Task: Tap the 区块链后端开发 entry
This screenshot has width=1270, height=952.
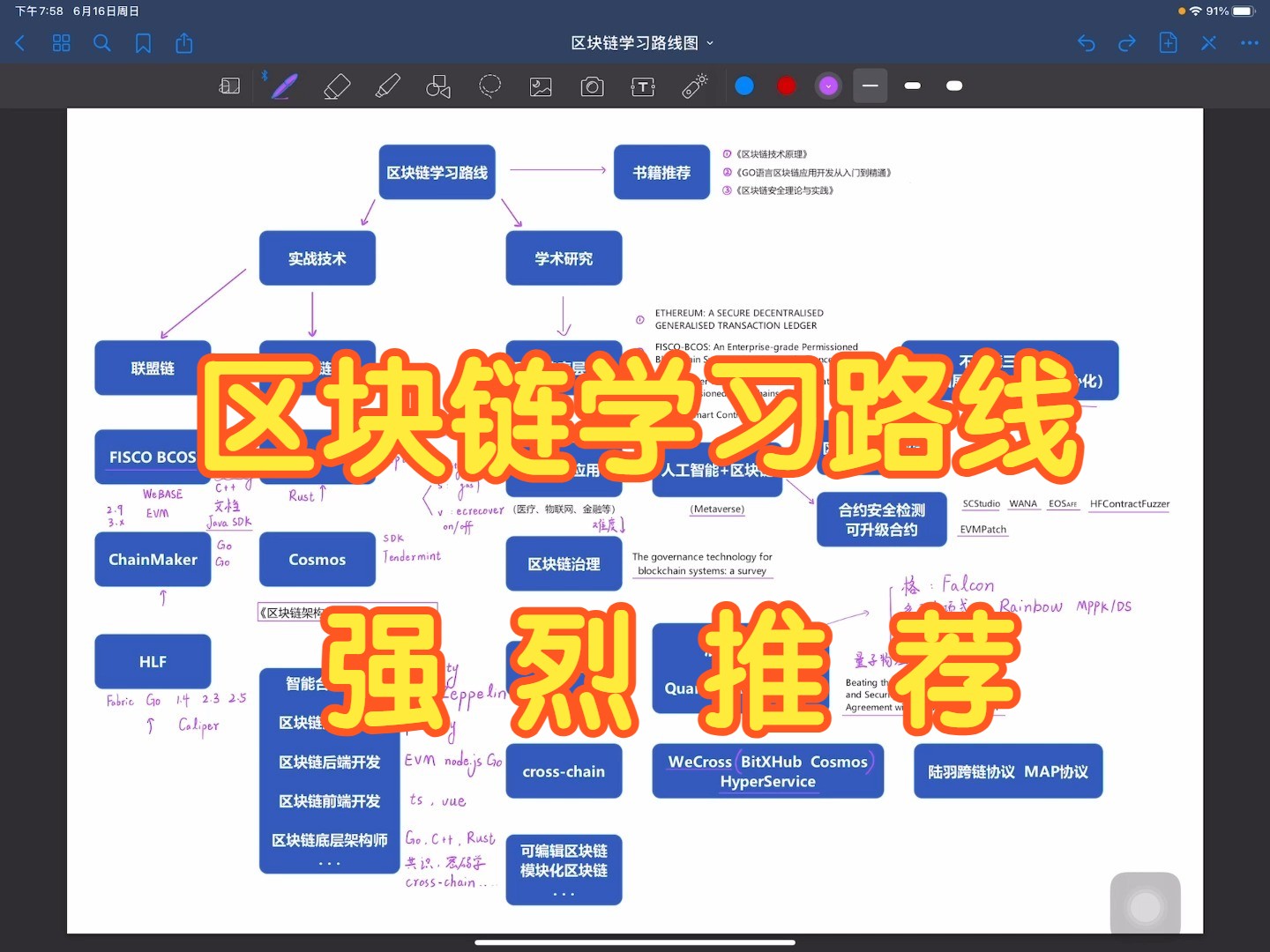Action: [x=330, y=762]
